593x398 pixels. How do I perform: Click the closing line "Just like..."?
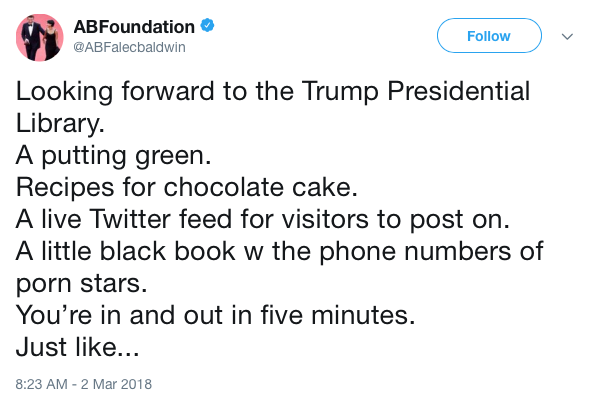[x=78, y=347]
